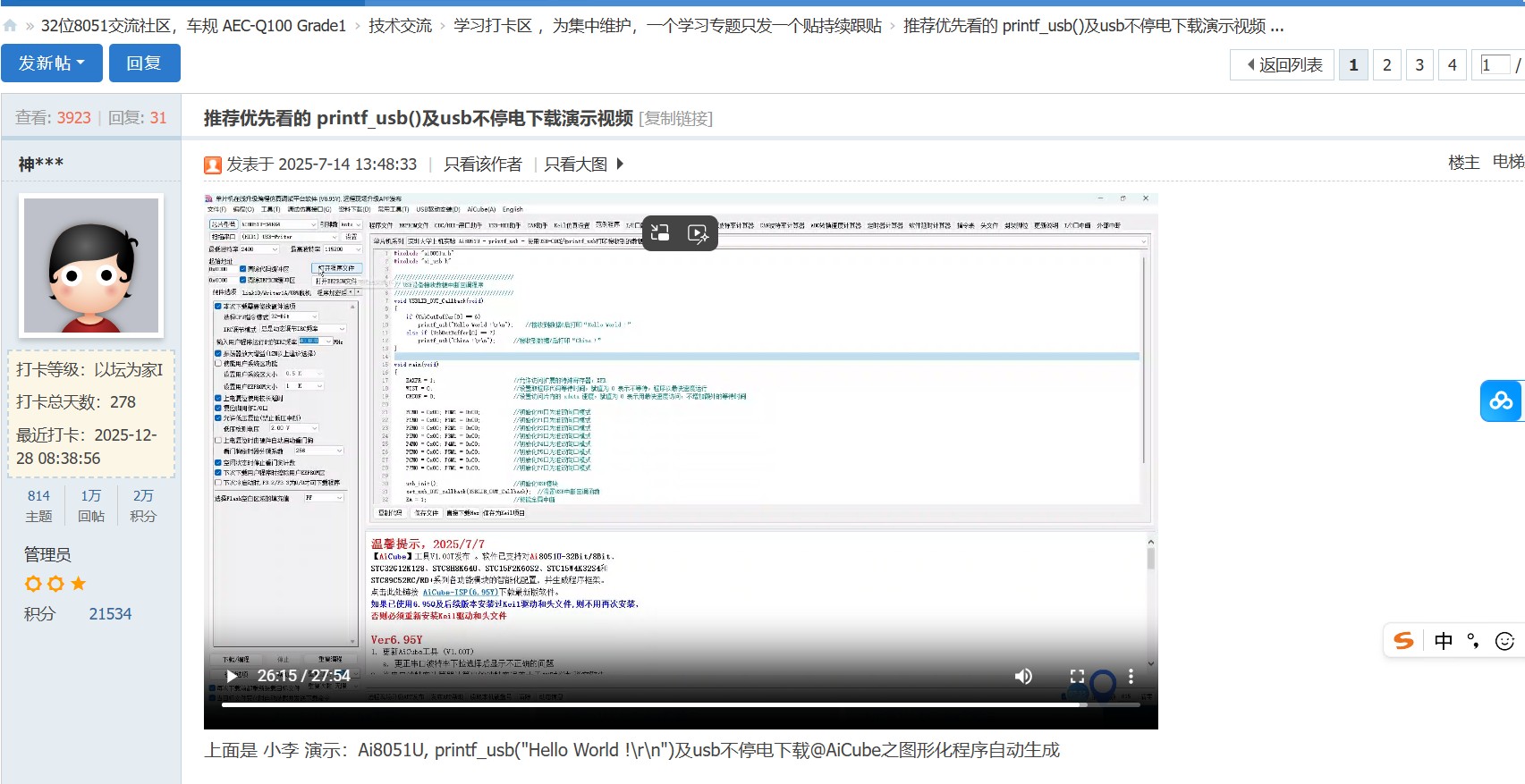Click the 查看: 3923 view count

[53, 117]
